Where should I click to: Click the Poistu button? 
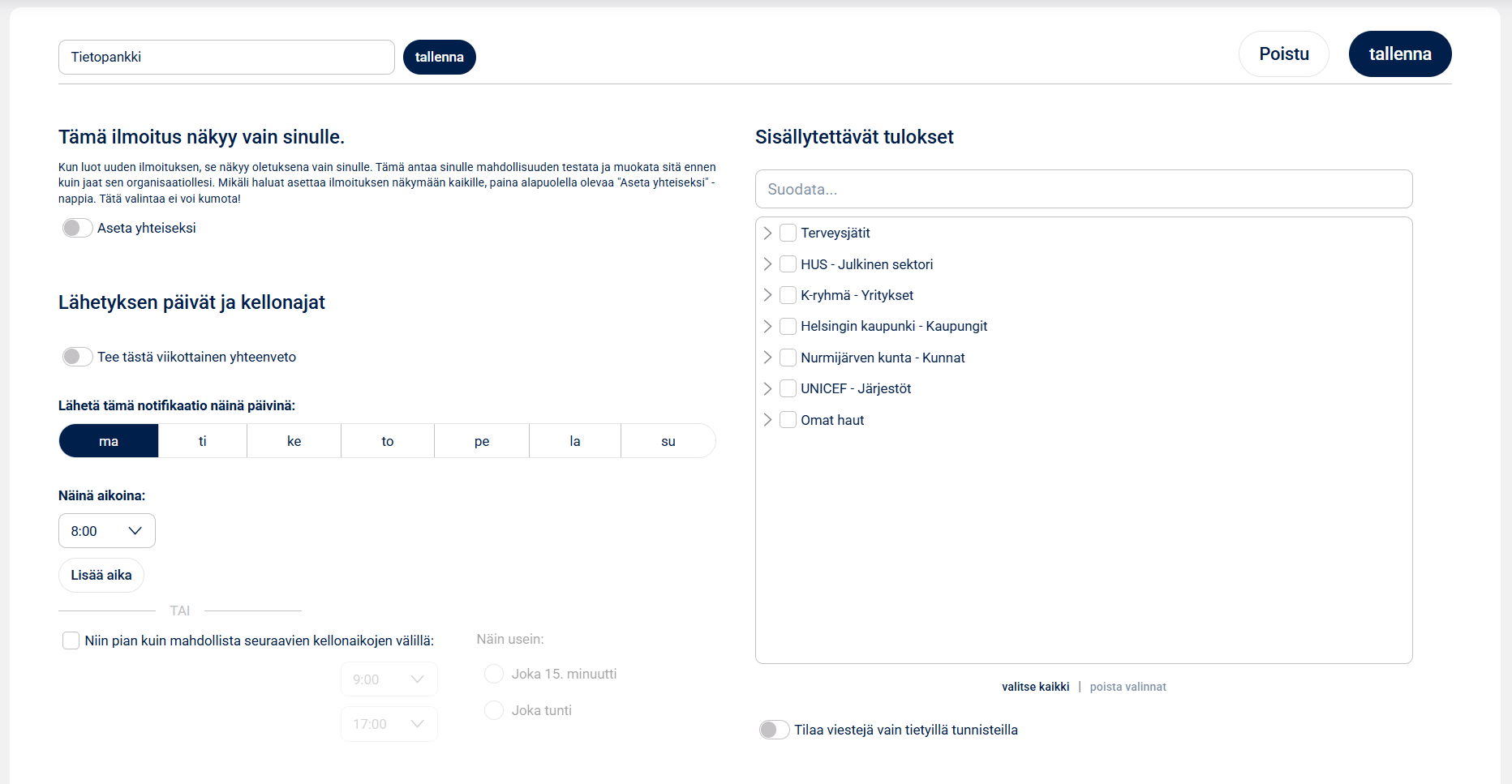coord(1283,54)
